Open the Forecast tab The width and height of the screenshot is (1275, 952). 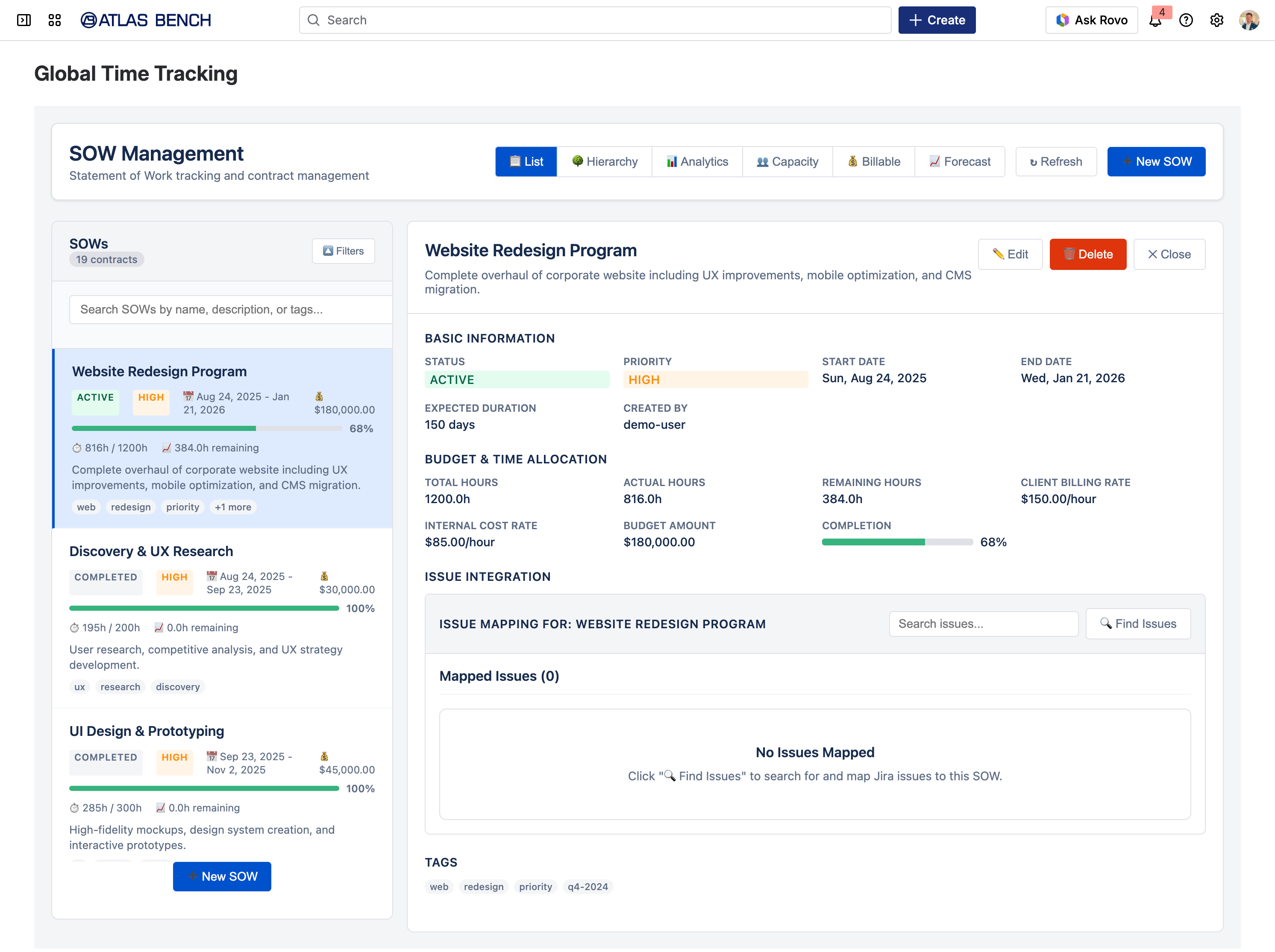coord(960,161)
